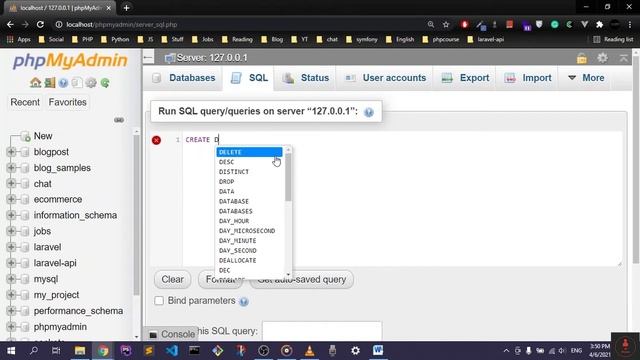640x360 pixels.
Task: Show Recent tables list
Action: pyautogui.click(x=25, y=102)
